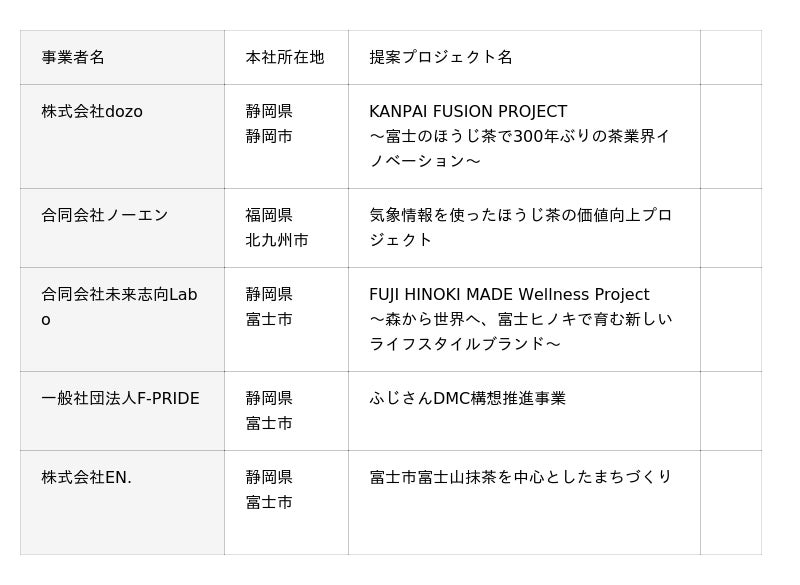This screenshot has width=800, height=585.
Task: Click the 本社所在地 column header
Action: tap(285, 57)
